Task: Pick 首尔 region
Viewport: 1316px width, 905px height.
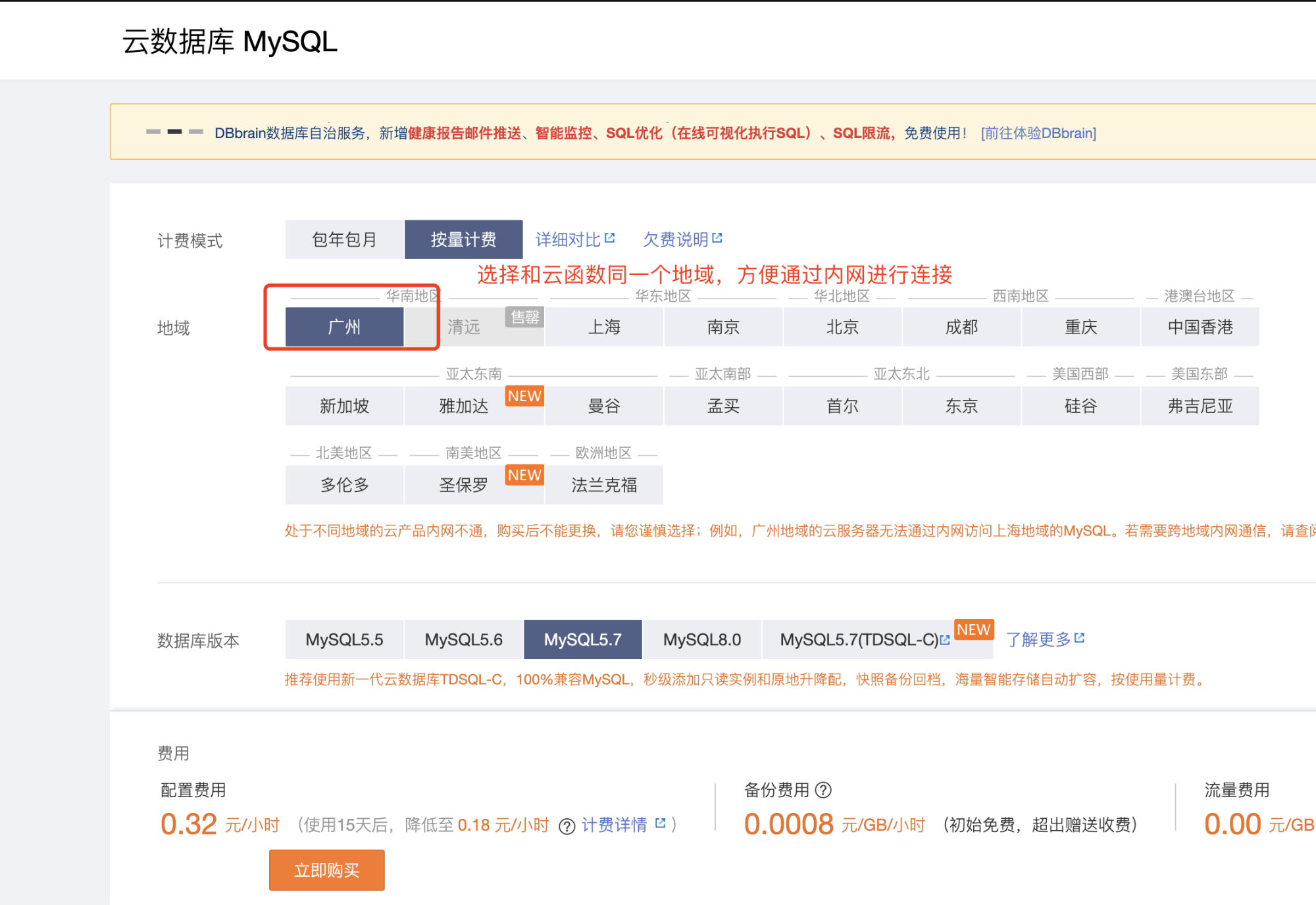Action: [x=842, y=406]
